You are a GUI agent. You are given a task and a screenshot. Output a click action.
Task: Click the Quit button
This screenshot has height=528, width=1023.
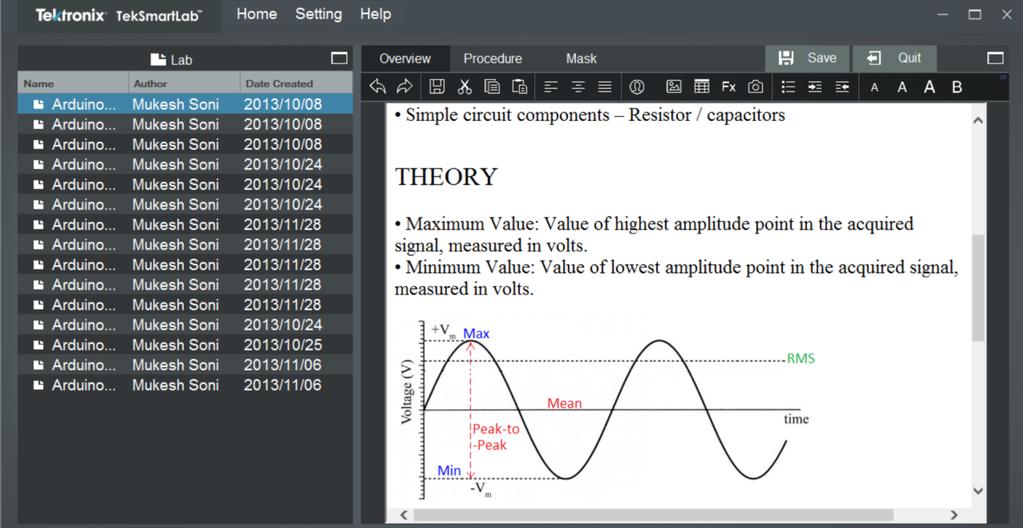click(894, 58)
